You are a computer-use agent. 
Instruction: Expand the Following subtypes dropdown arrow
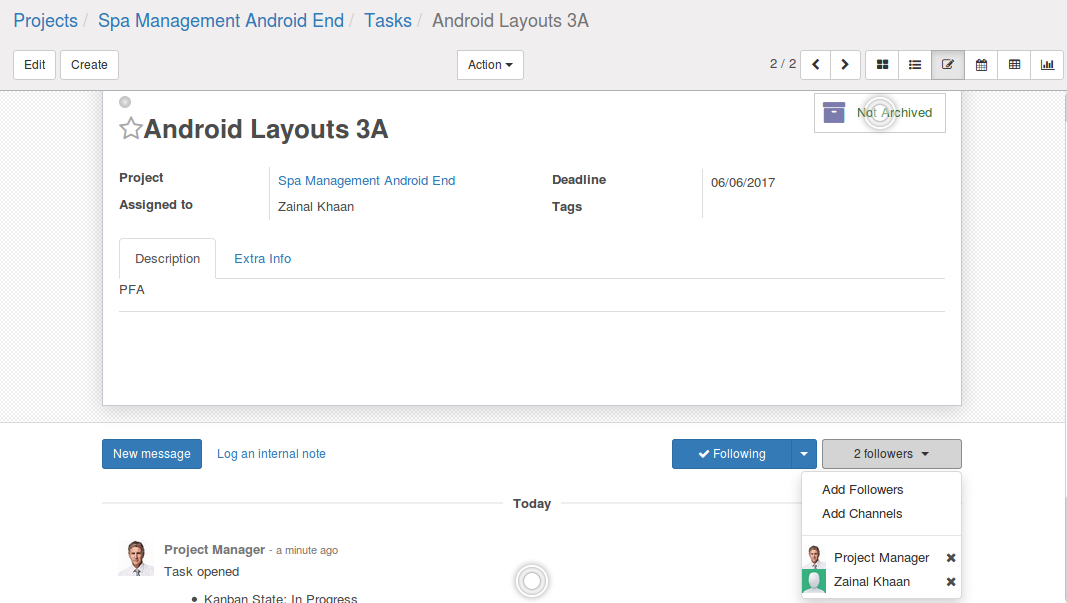point(804,454)
